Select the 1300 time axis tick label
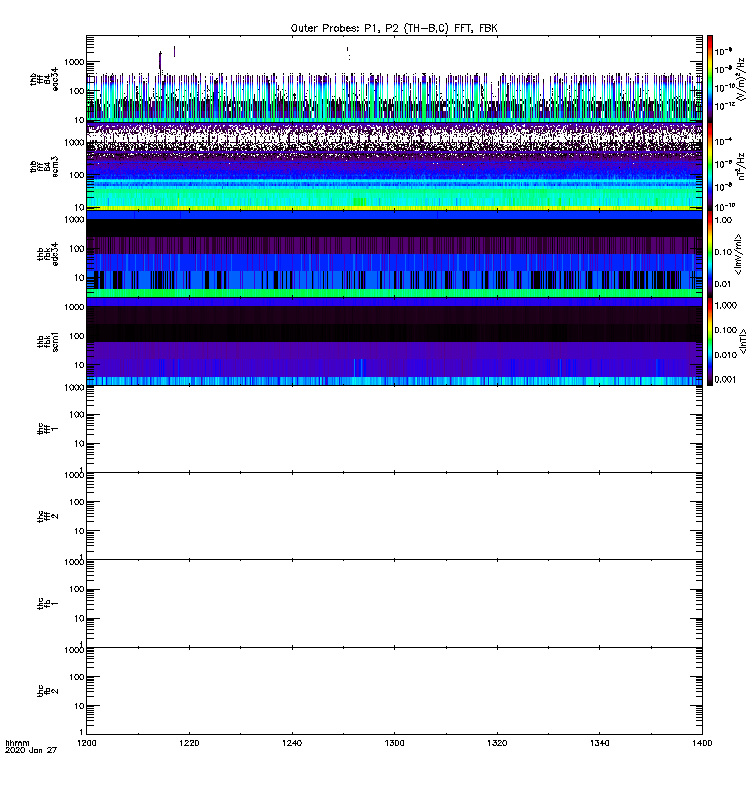Viewport: 750px width, 800px height. click(x=395, y=744)
